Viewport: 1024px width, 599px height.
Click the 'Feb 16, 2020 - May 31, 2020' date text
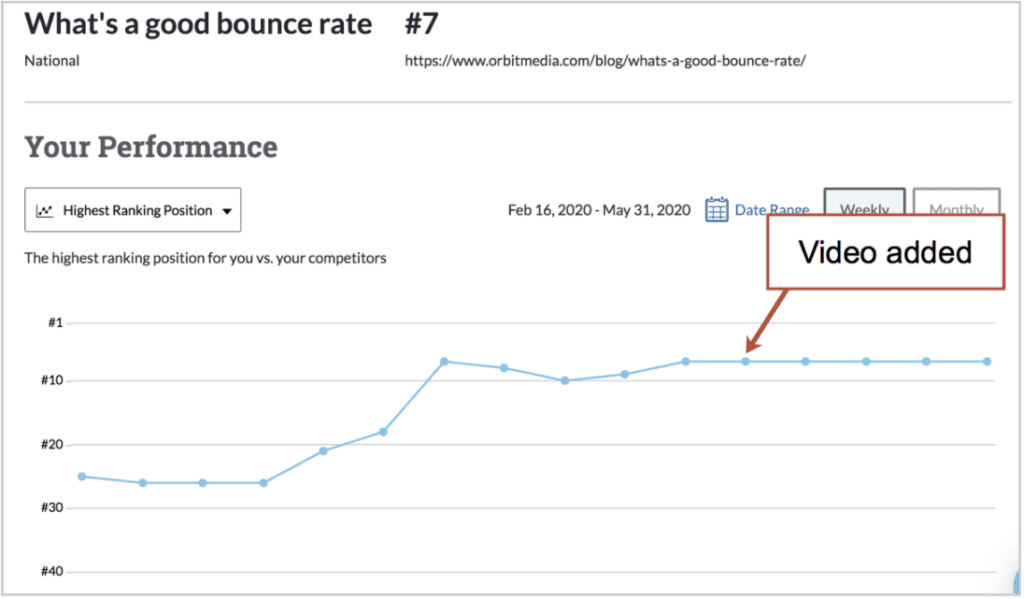click(599, 210)
